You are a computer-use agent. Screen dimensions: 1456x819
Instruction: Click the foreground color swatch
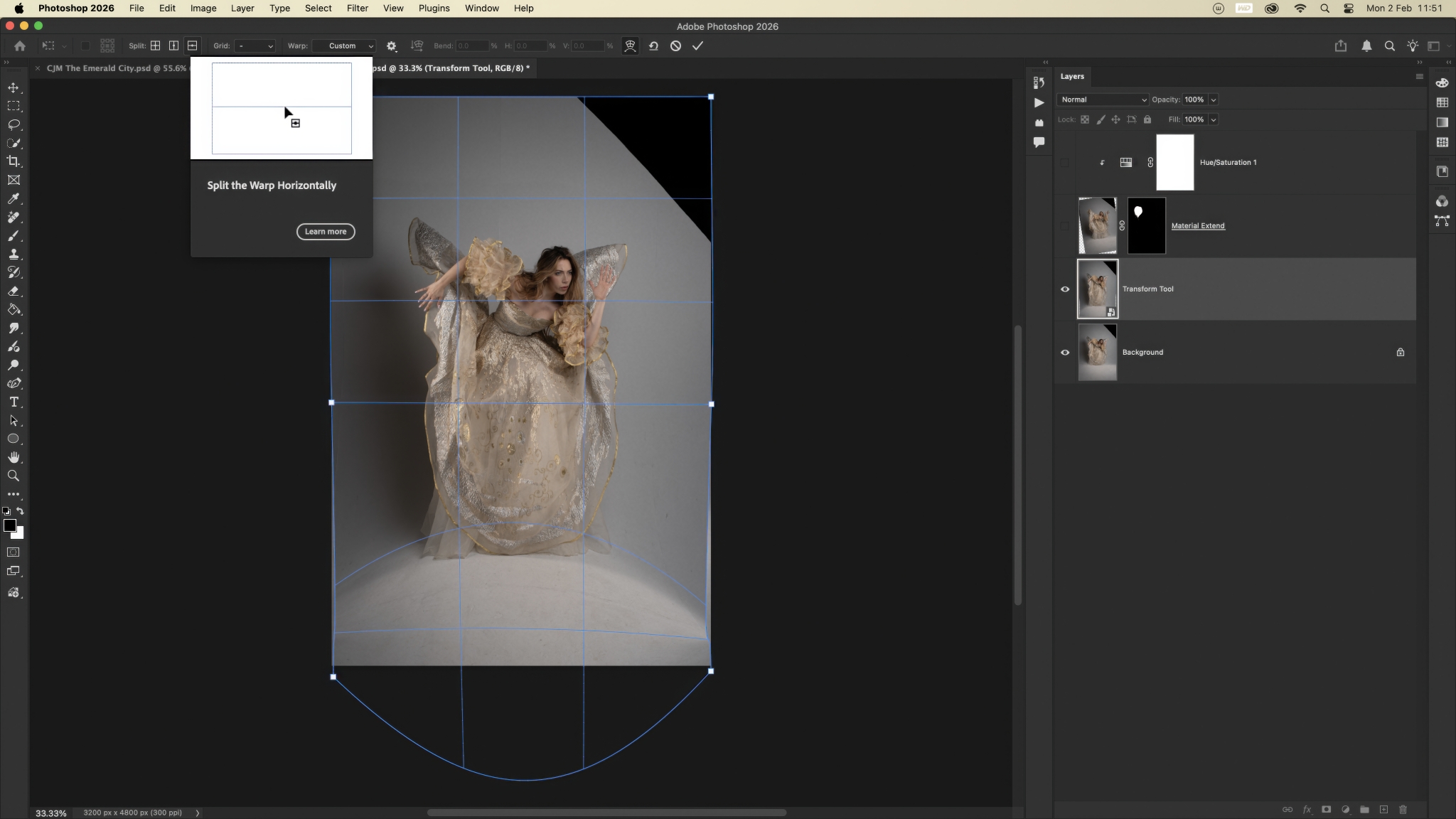click(x=9, y=525)
